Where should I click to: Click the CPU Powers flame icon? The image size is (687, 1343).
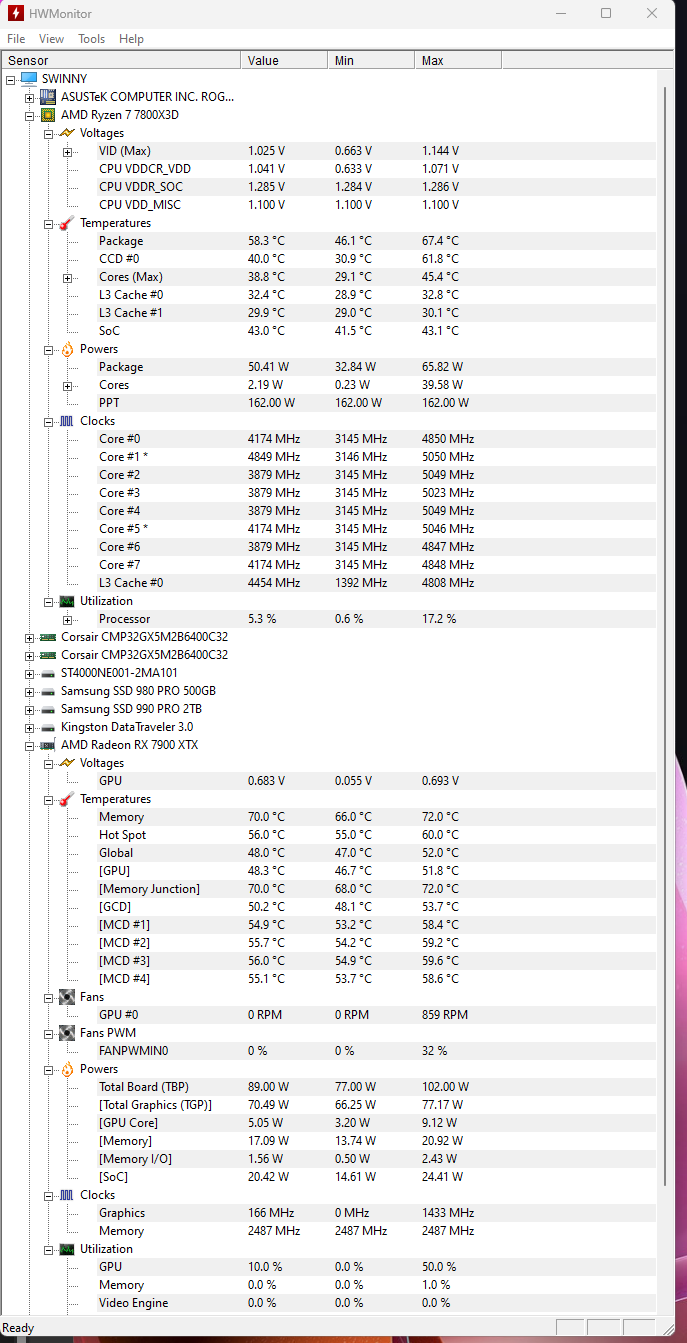click(67, 349)
